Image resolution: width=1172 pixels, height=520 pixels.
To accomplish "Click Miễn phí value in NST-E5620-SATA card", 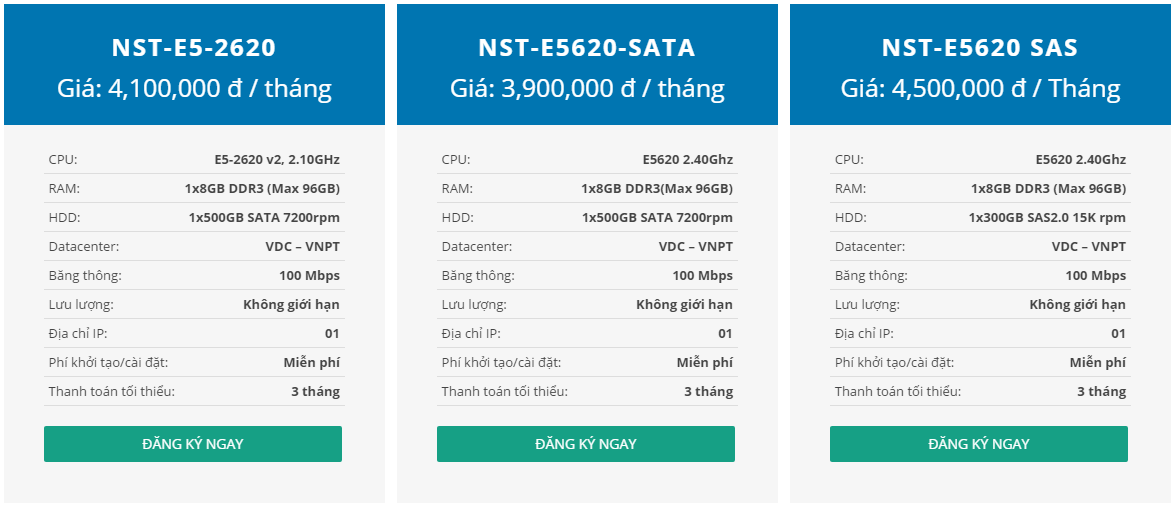I will [x=705, y=363].
